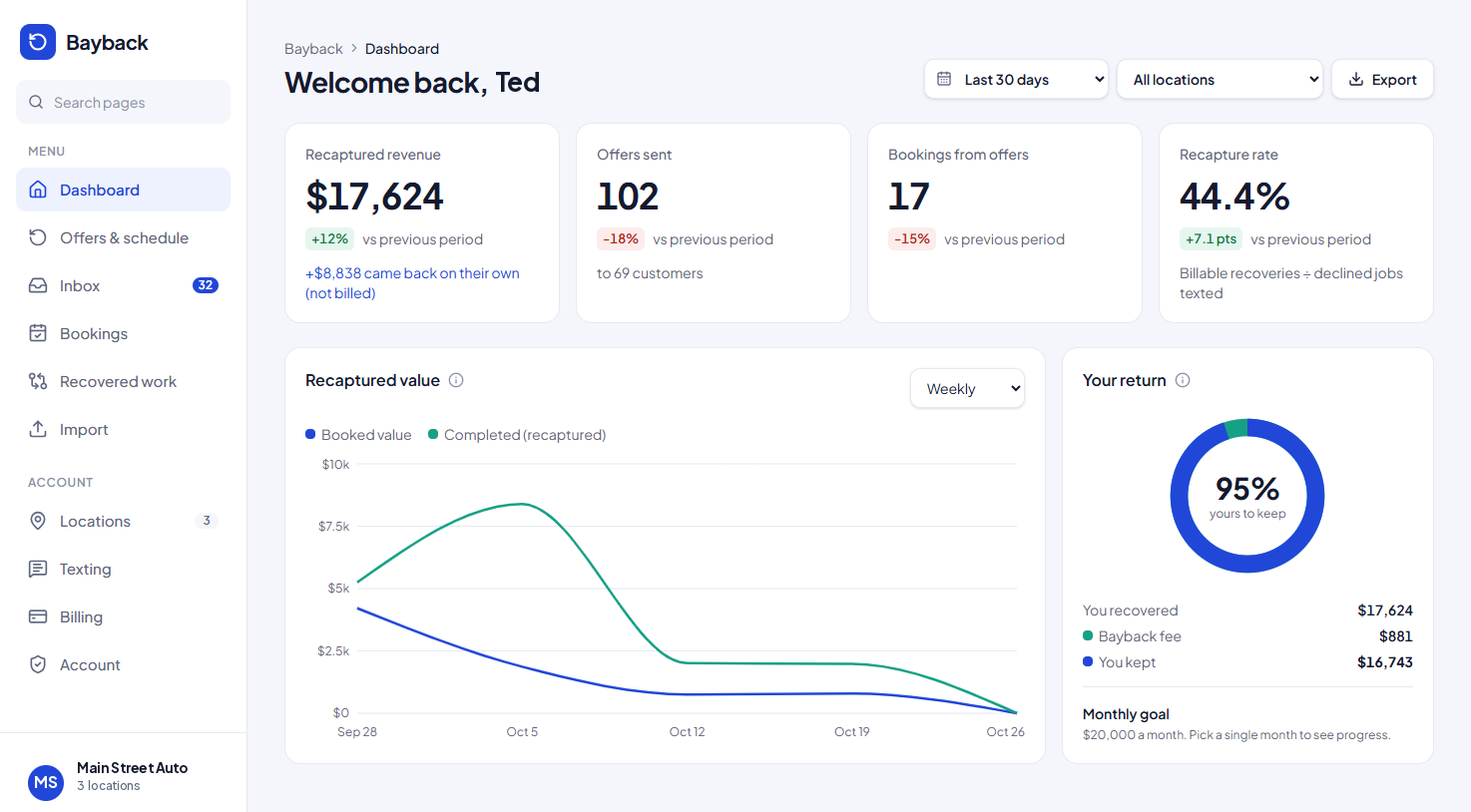
Task: Click the -18% badge under Offers sent
Action: (x=621, y=238)
